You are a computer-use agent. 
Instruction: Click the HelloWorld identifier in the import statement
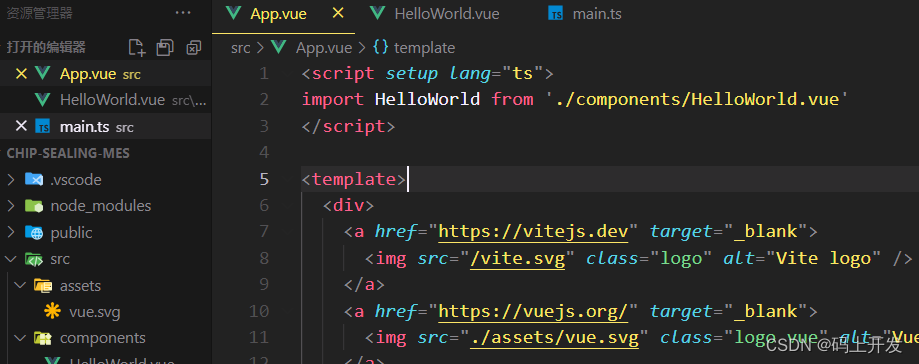pos(427,99)
